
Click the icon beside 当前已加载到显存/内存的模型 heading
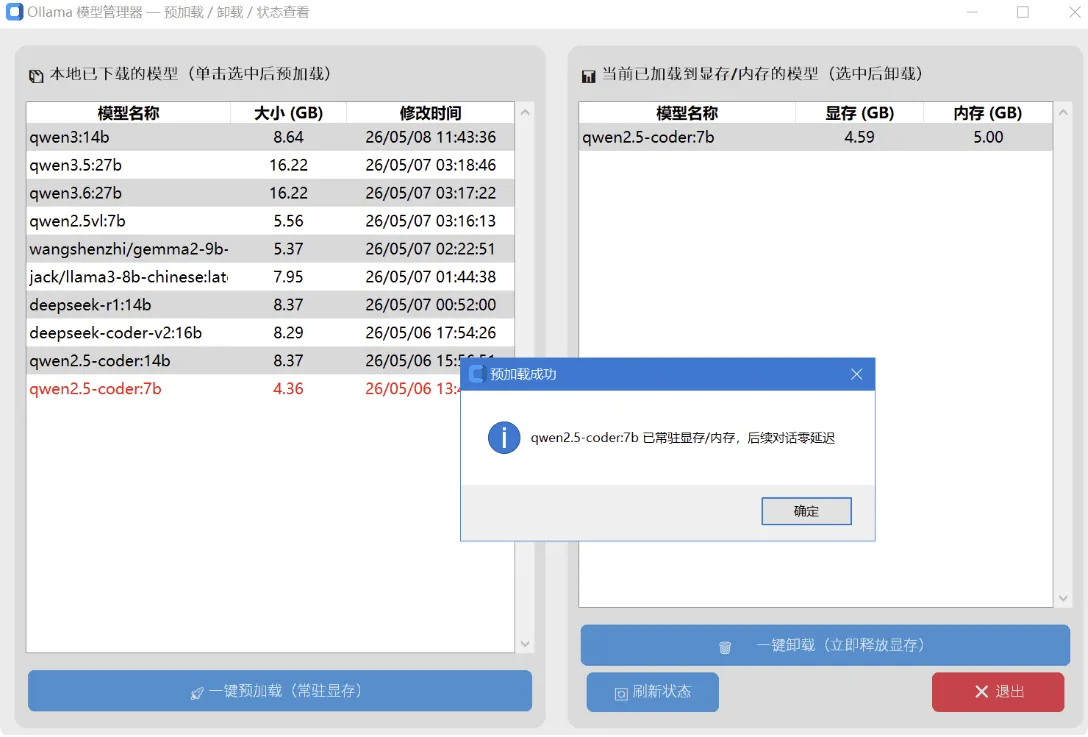[588, 76]
